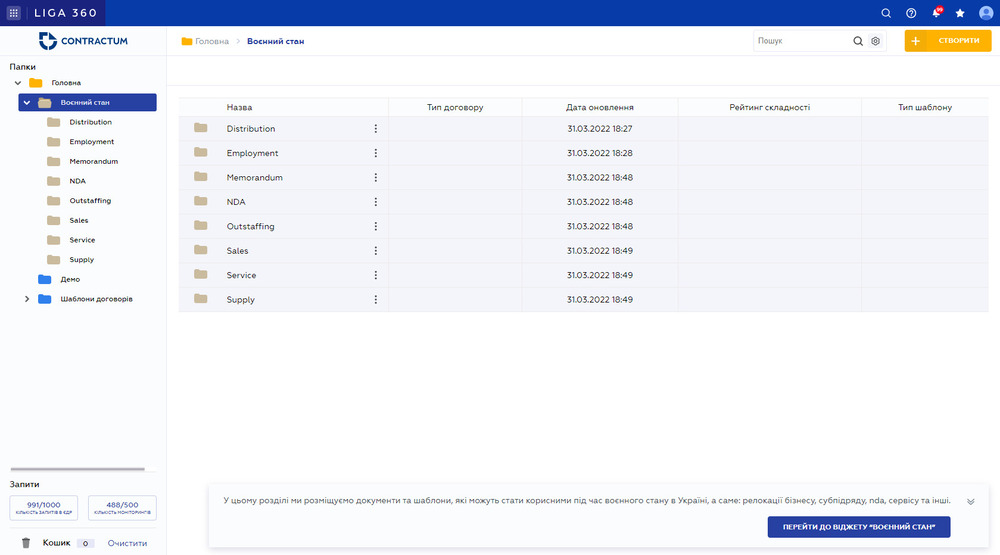Open the Outstaffing row three-dot menu

(376, 226)
